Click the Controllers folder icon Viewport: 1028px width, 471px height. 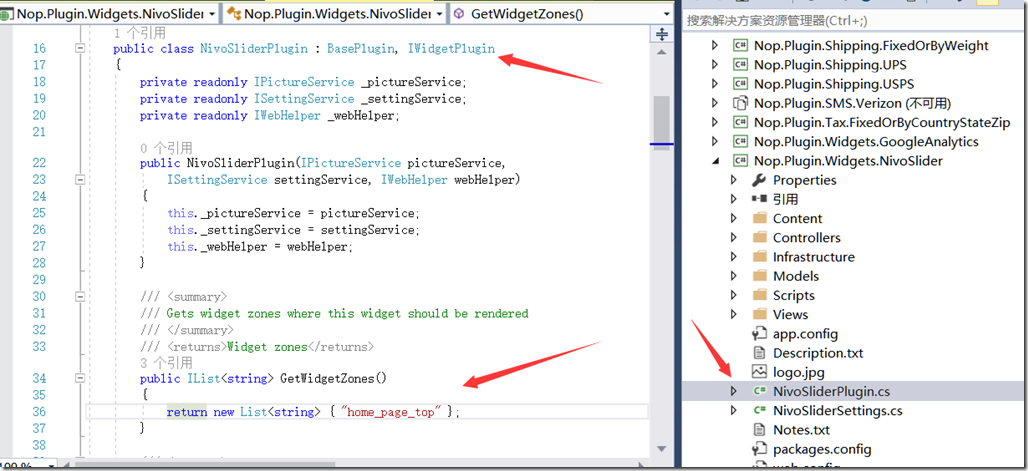[x=759, y=237]
